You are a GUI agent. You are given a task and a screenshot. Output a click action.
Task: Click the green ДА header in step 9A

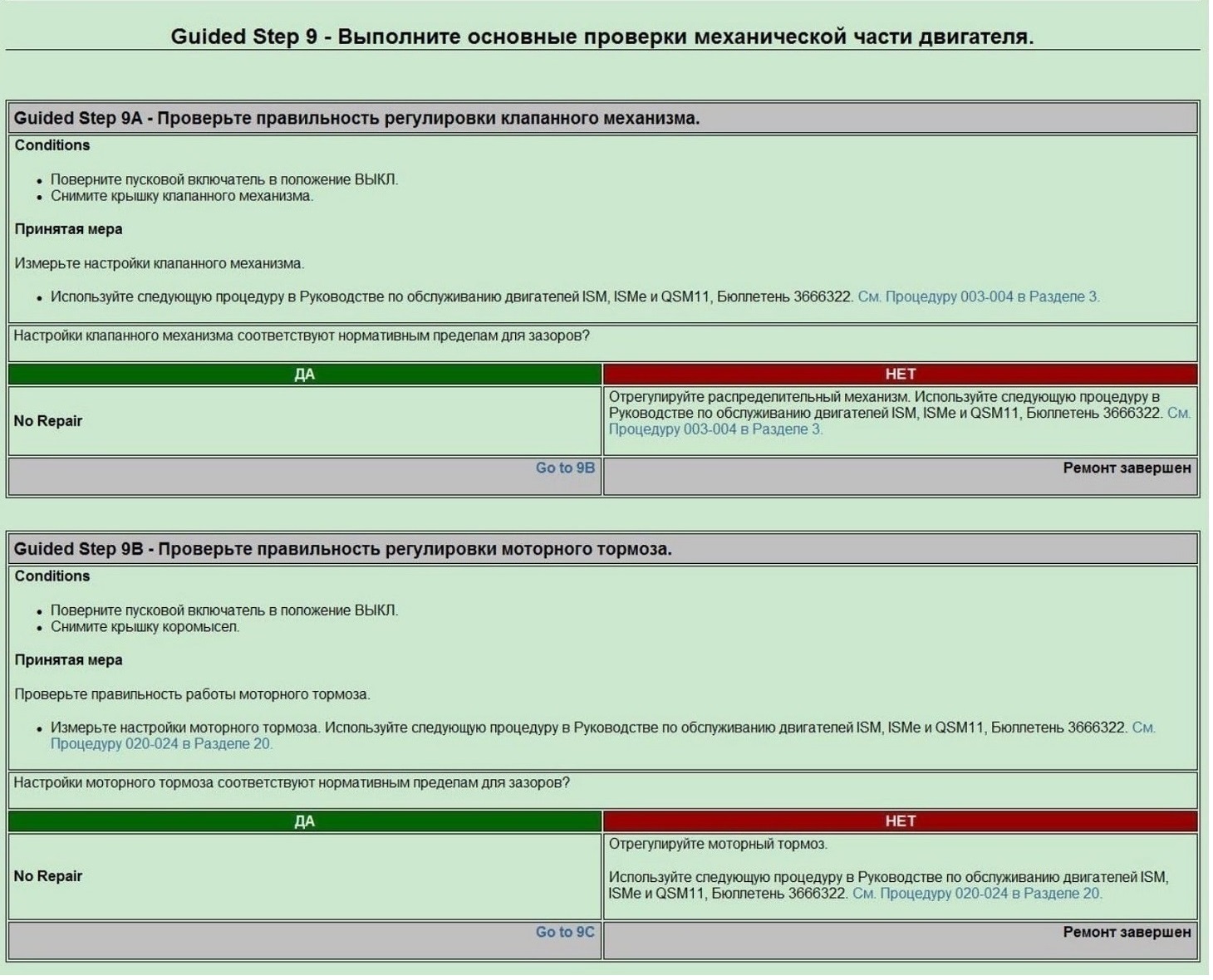[305, 374]
